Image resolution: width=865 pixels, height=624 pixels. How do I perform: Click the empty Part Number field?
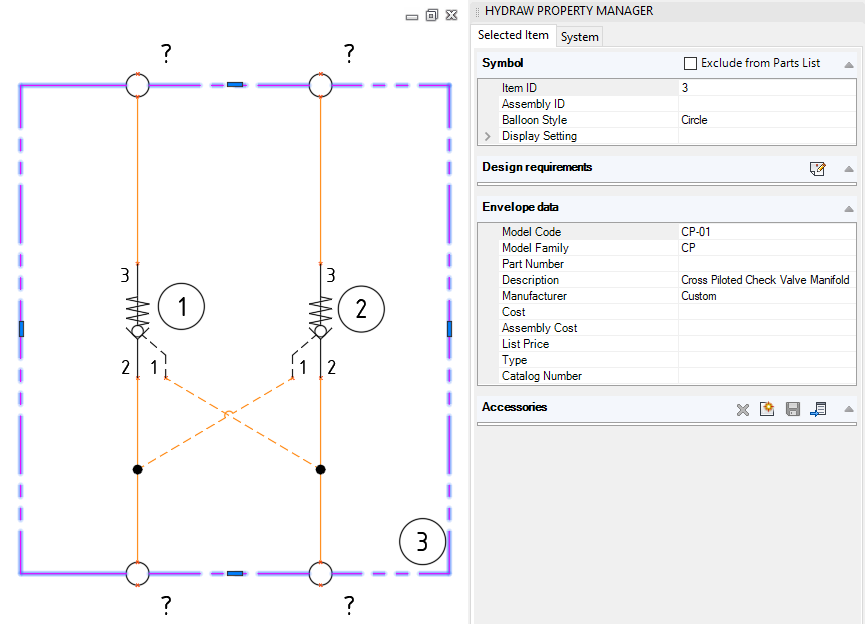tap(765, 264)
